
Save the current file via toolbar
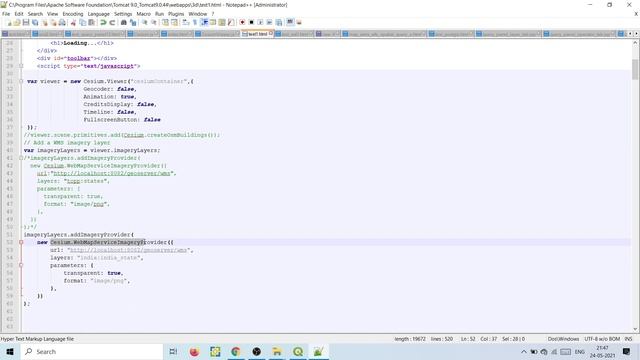coord(26,22)
